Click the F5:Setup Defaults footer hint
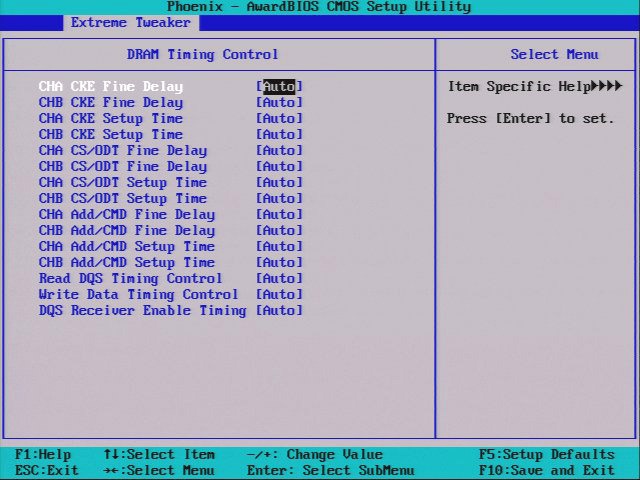This screenshot has height=480, width=640. [547, 455]
